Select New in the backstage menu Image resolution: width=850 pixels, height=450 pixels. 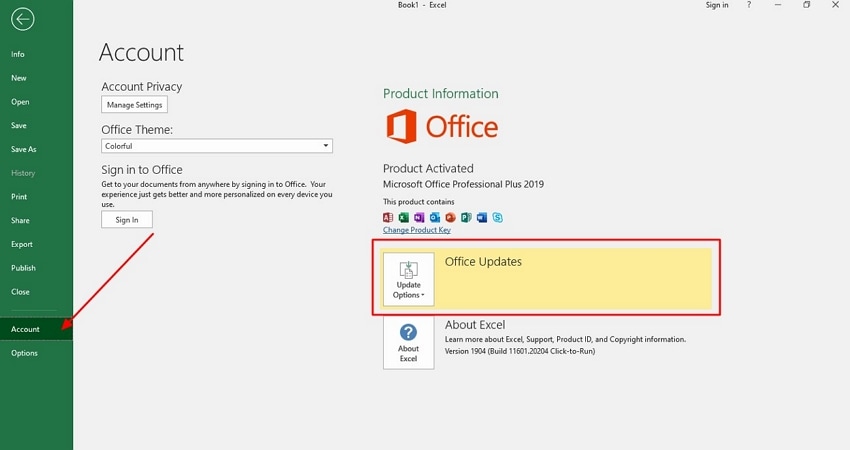pos(18,78)
